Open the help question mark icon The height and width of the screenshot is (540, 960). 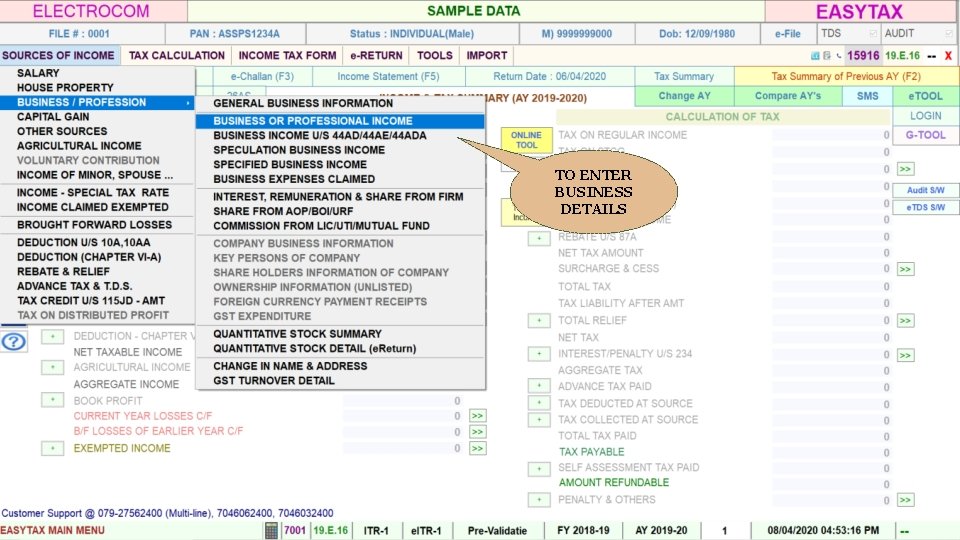[13, 342]
